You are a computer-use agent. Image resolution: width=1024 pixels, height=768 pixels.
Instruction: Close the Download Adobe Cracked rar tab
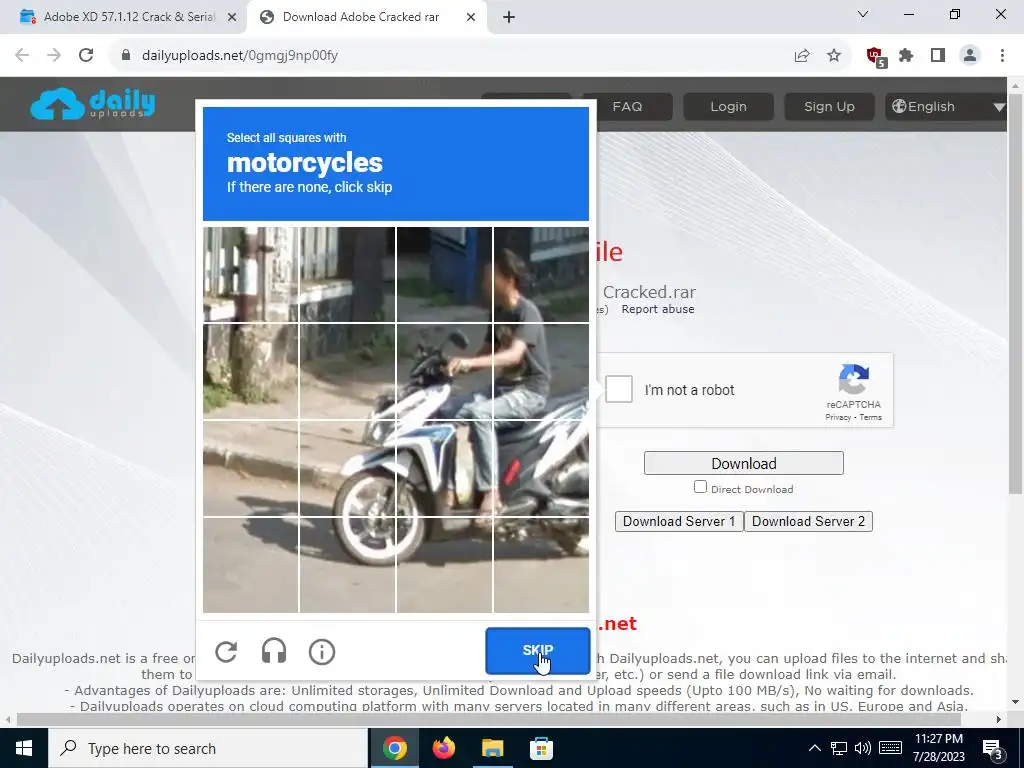click(x=470, y=17)
